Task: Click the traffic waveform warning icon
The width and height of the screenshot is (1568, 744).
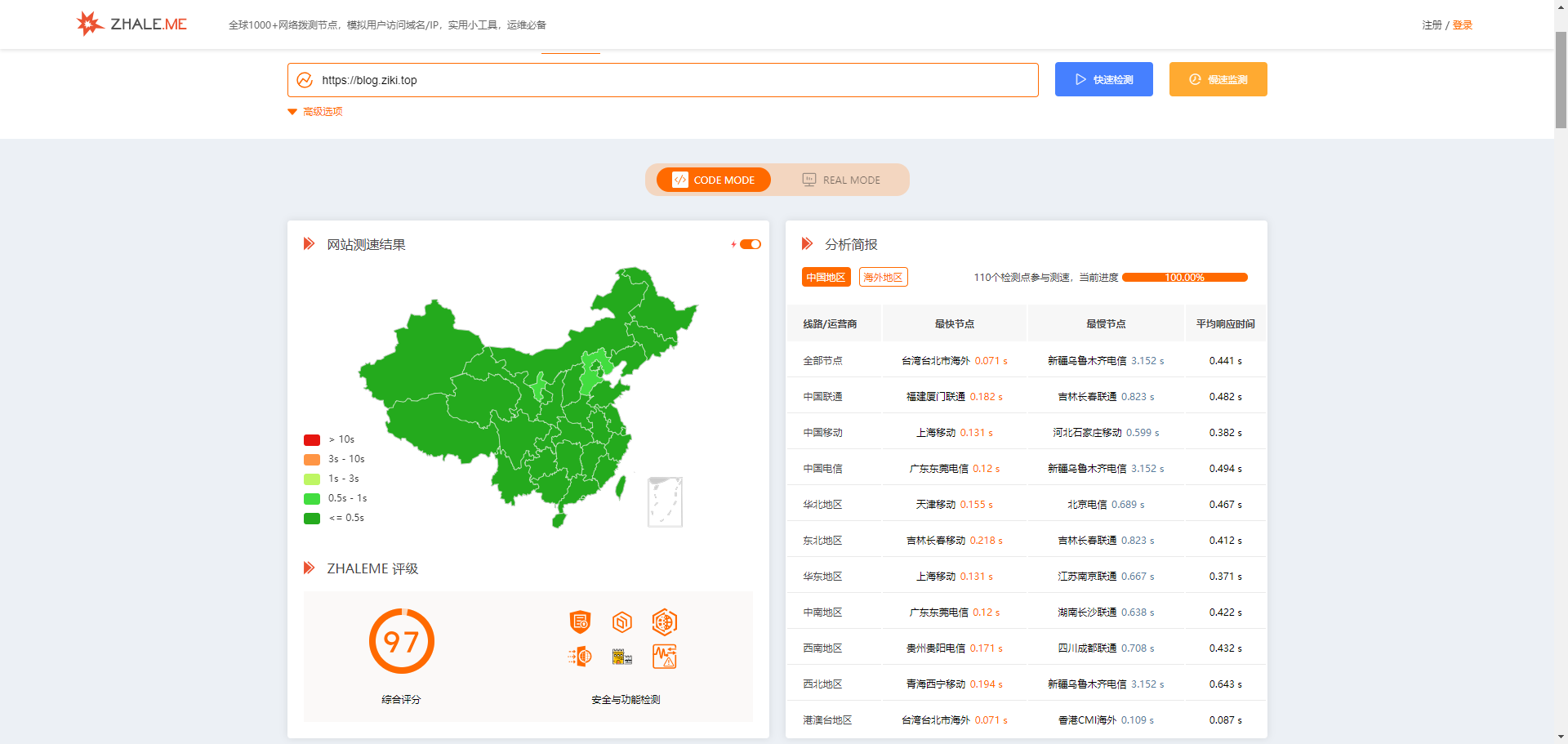Action: click(665, 657)
